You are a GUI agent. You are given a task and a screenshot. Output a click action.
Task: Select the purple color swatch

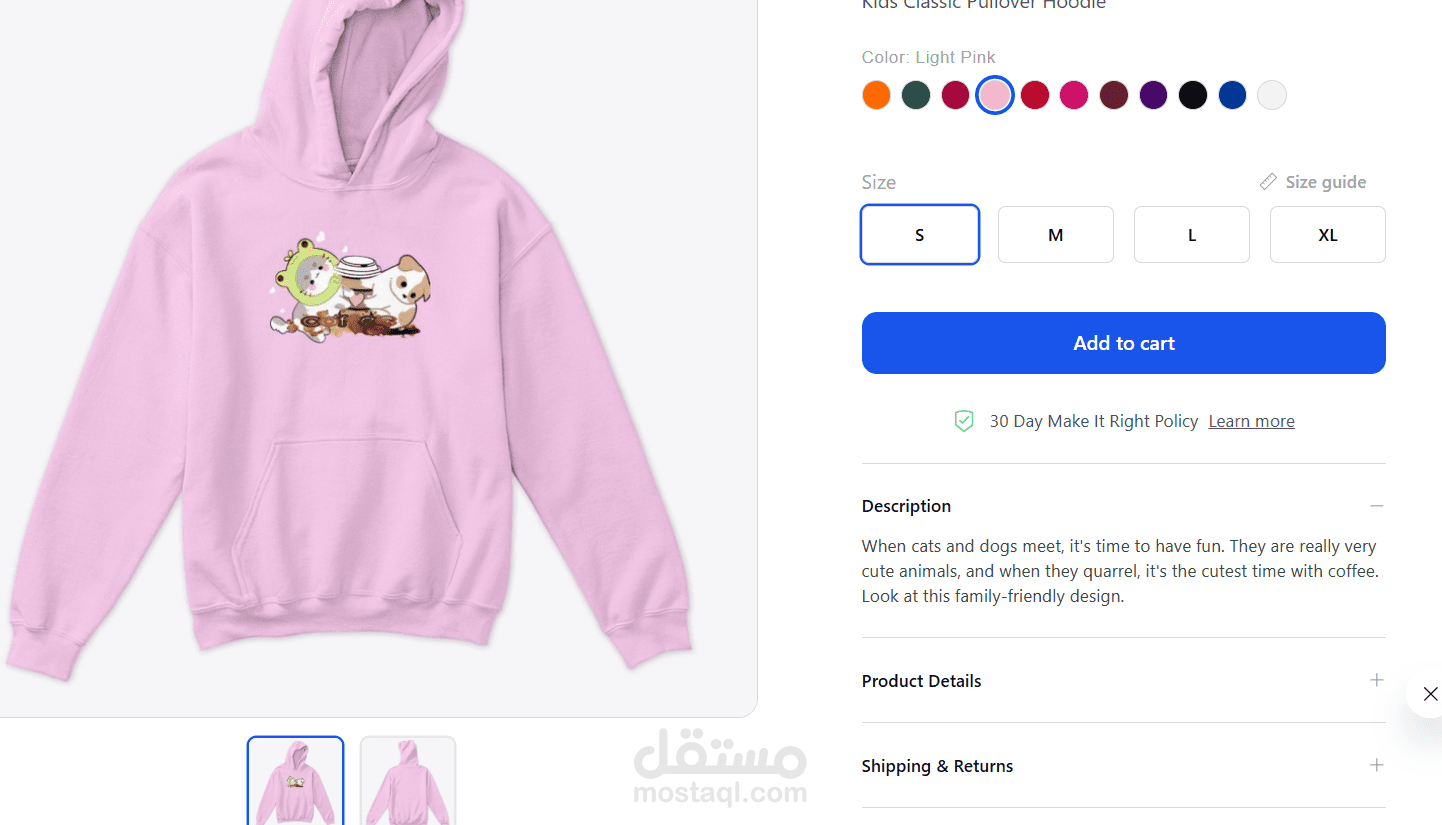tap(1153, 95)
